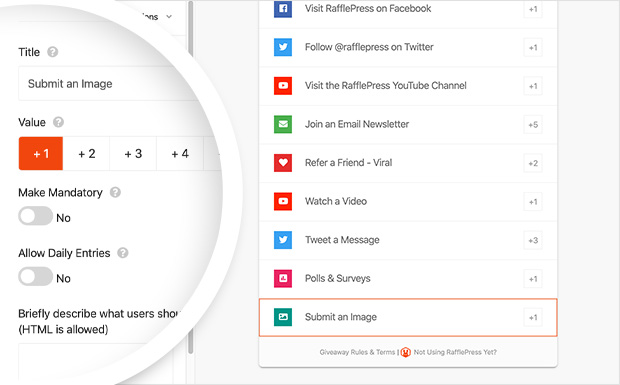Select the Tweet a Message entry row
The height and width of the screenshot is (385, 620).
408,240
